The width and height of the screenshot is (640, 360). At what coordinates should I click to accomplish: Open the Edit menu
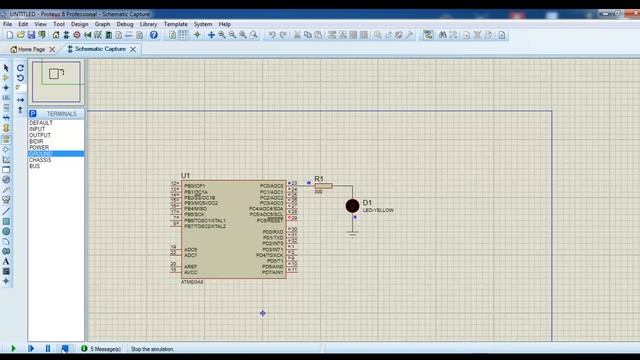point(23,24)
